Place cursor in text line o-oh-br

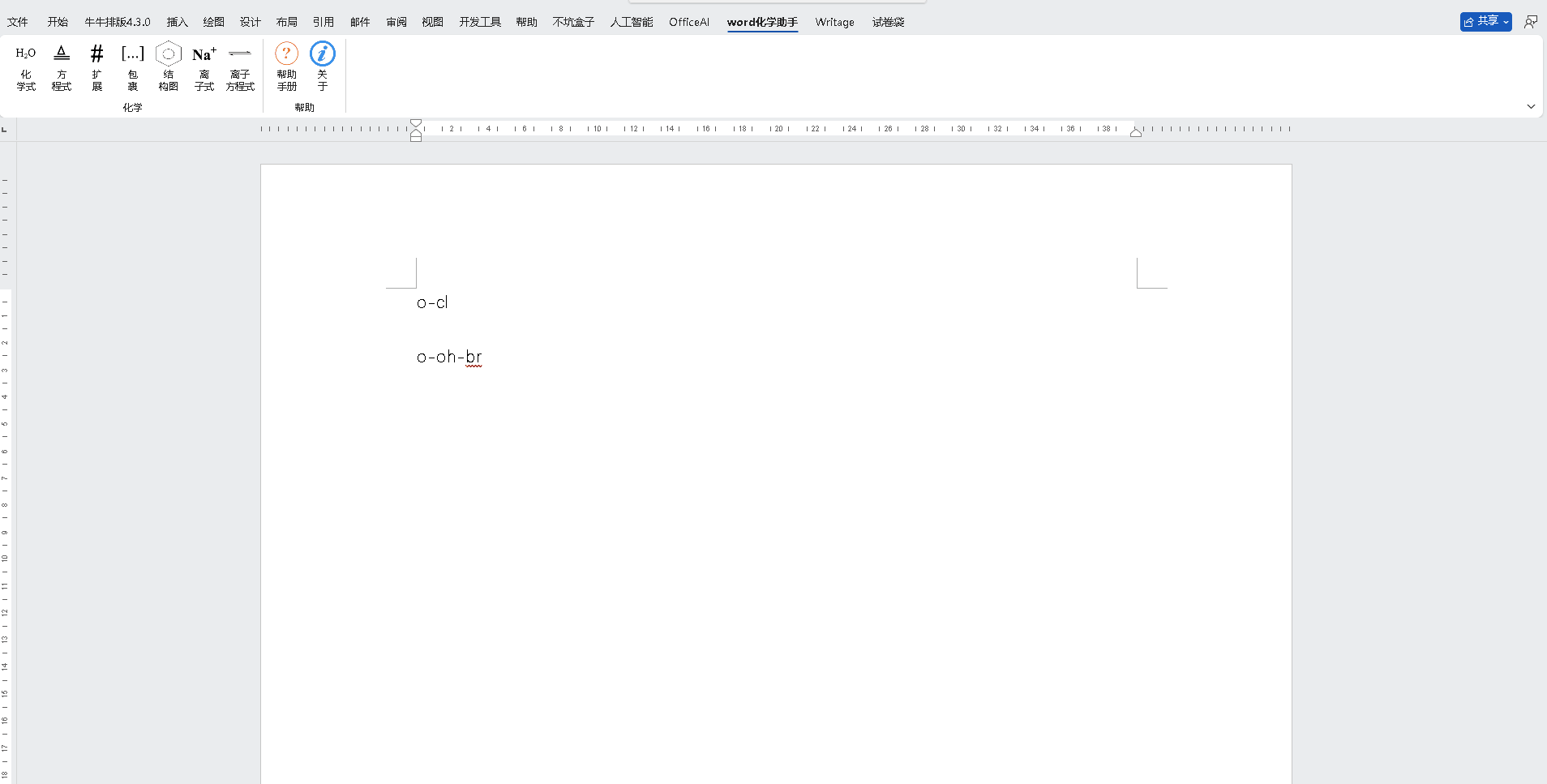pos(449,357)
